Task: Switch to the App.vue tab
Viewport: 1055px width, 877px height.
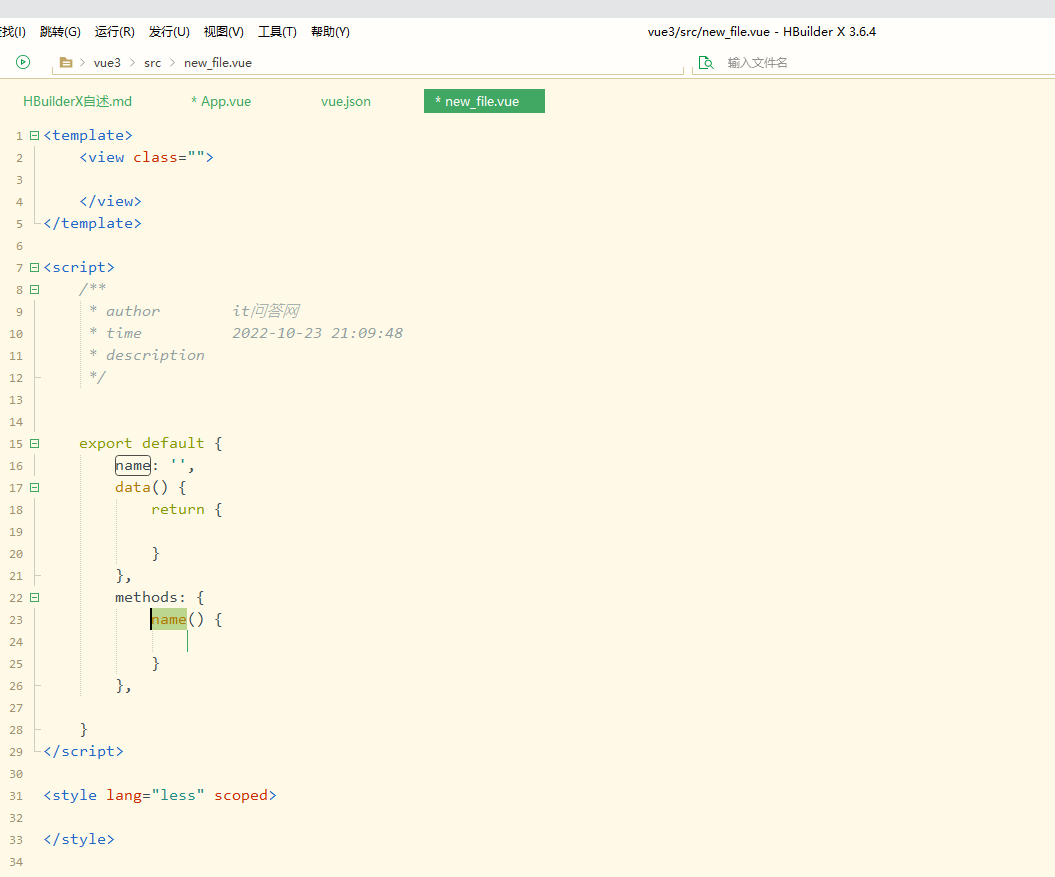Action: click(x=221, y=101)
